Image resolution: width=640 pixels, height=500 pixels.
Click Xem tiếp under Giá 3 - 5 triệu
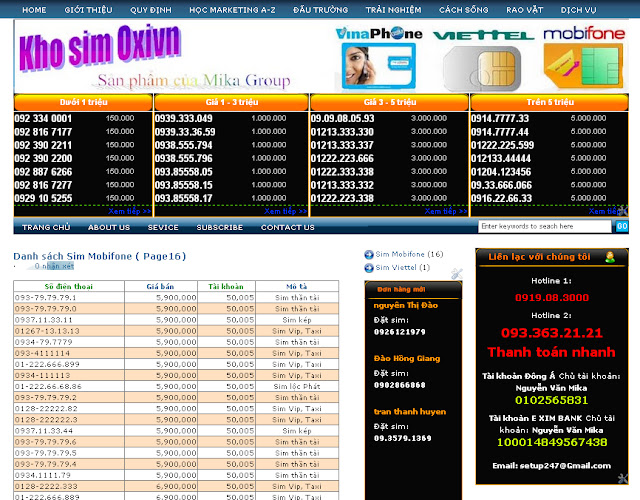click(x=446, y=211)
